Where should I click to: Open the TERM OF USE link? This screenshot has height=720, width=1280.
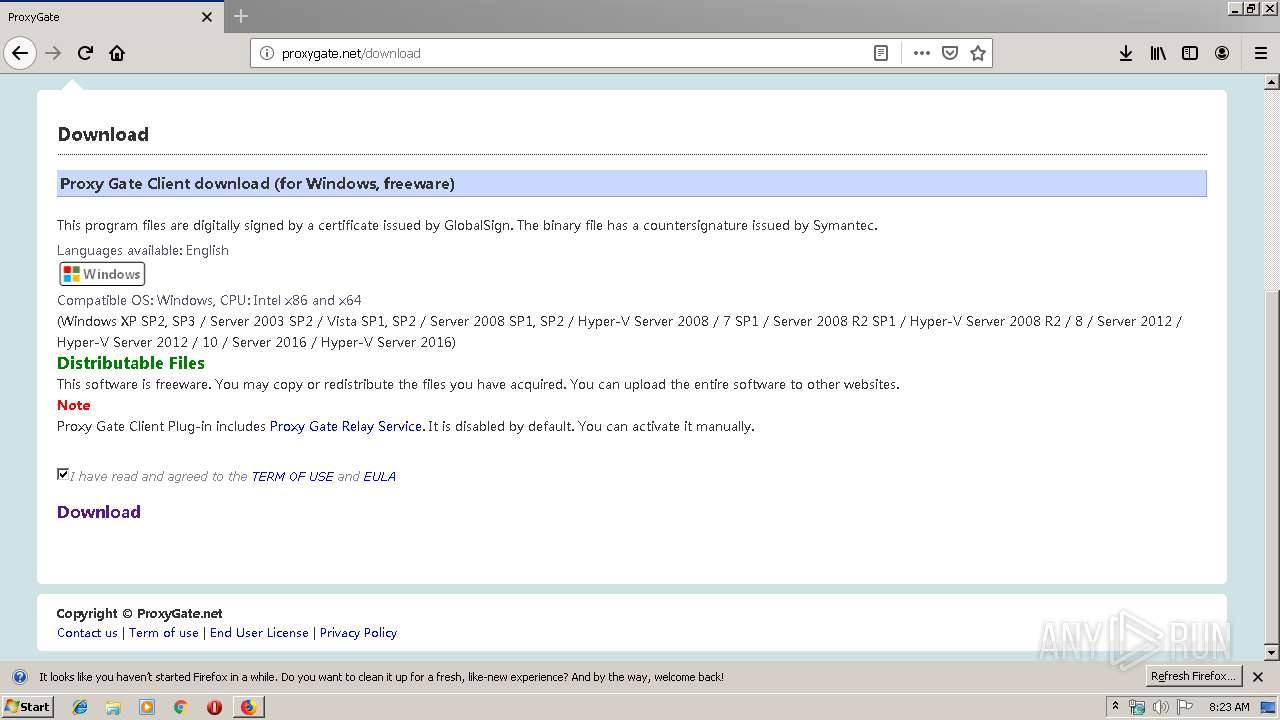pyautogui.click(x=292, y=476)
